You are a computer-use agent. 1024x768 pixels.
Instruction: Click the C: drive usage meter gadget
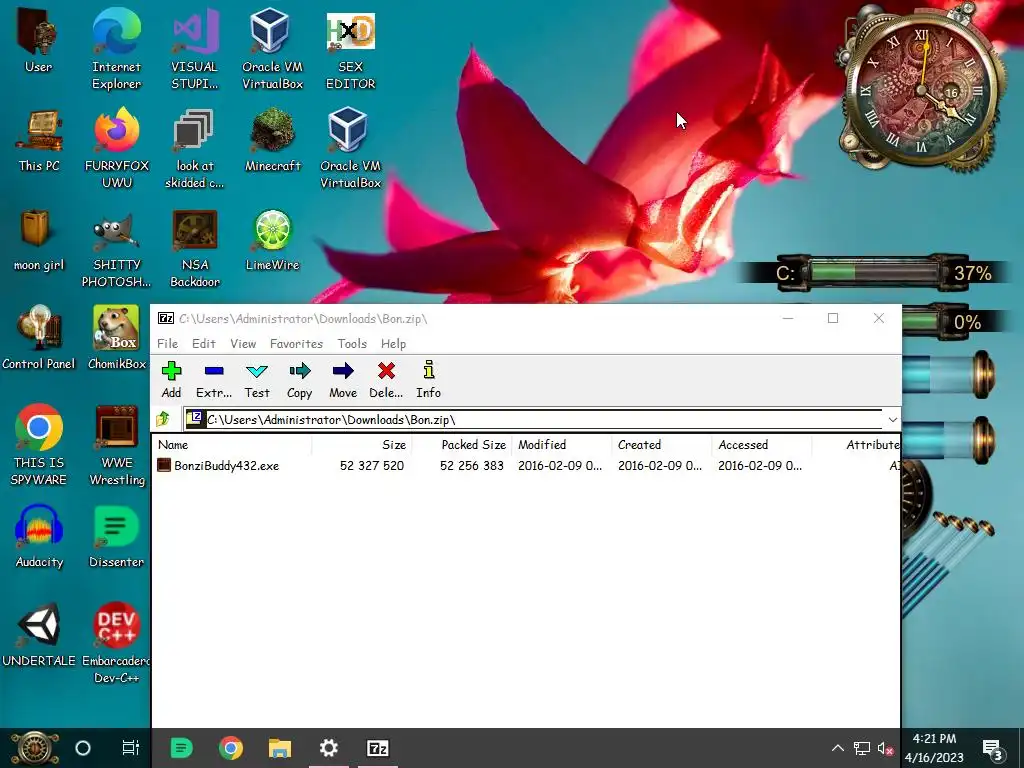pos(873,272)
